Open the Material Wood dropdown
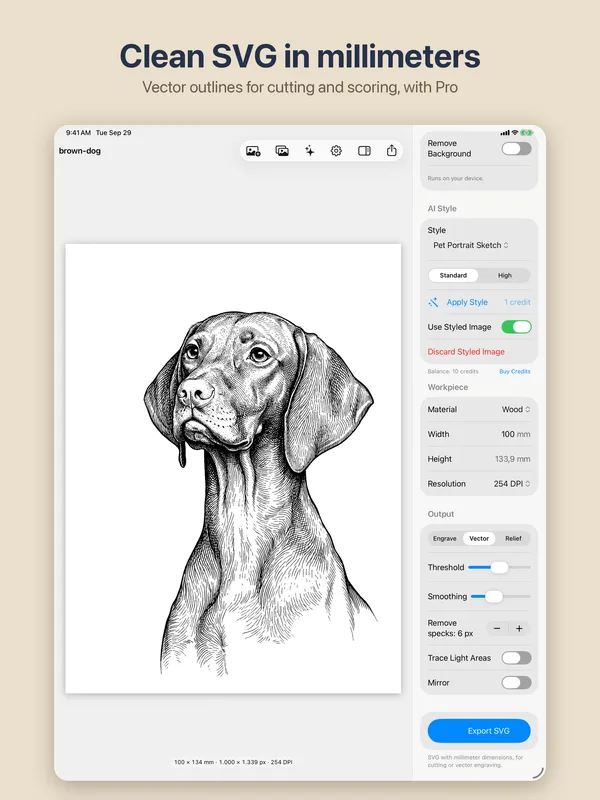Image resolution: width=600 pixels, height=800 pixels. point(516,410)
